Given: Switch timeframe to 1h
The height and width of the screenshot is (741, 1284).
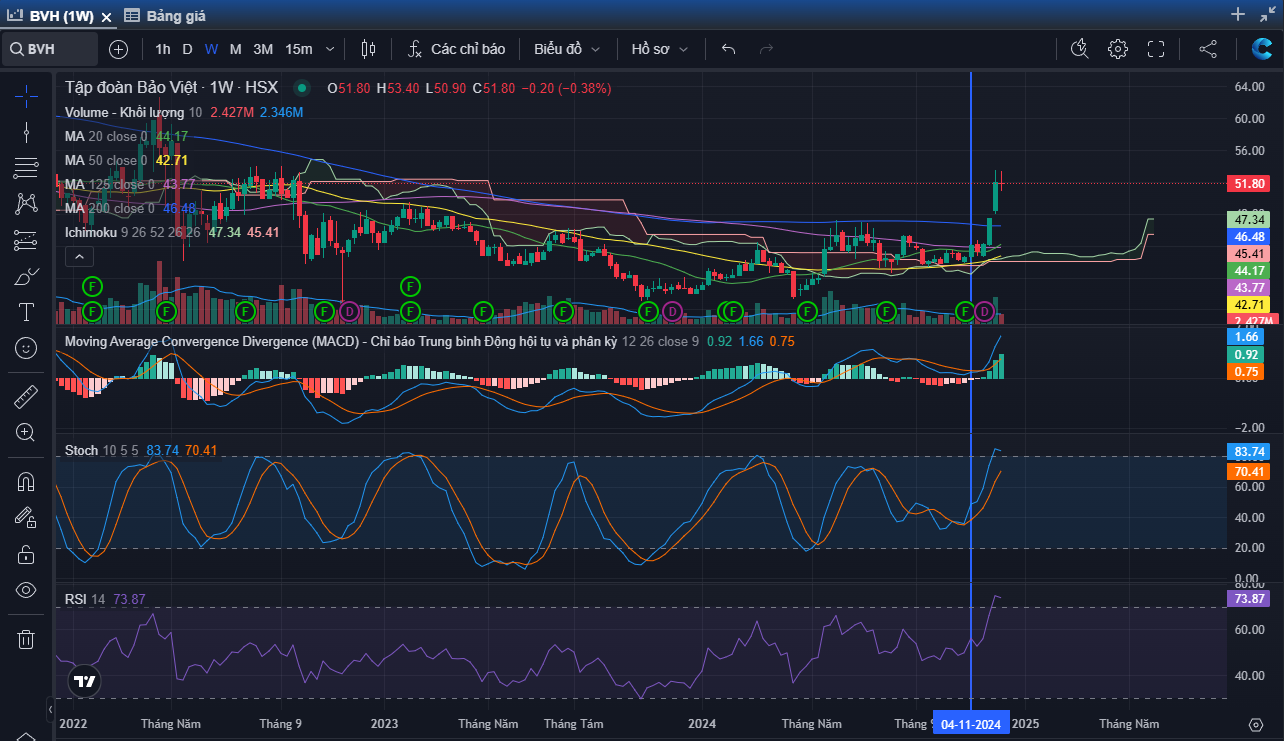Looking at the screenshot, I should point(163,49).
